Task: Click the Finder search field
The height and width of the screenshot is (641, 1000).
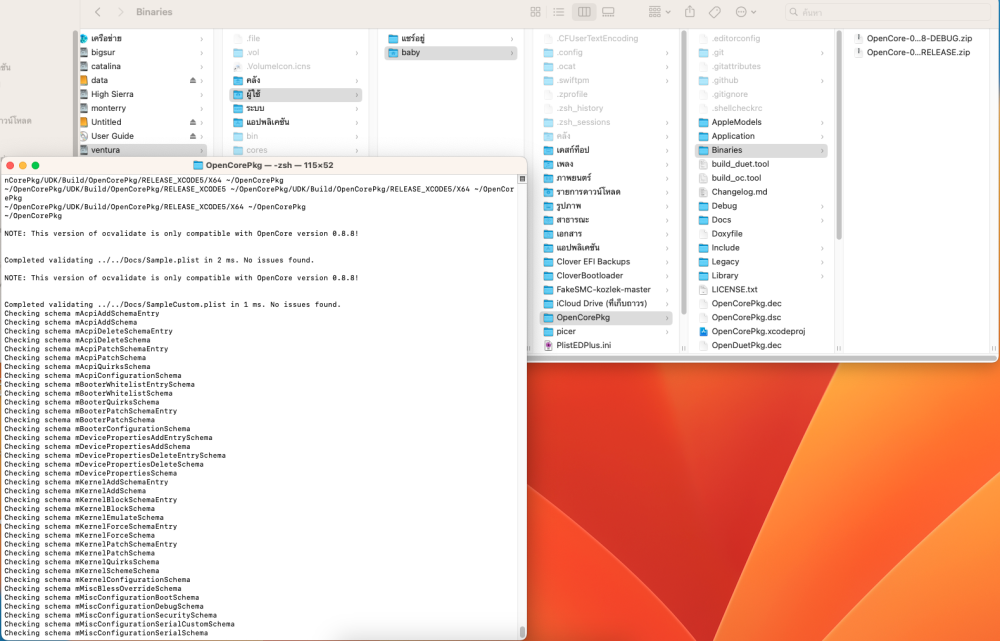Action: point(888,11)
